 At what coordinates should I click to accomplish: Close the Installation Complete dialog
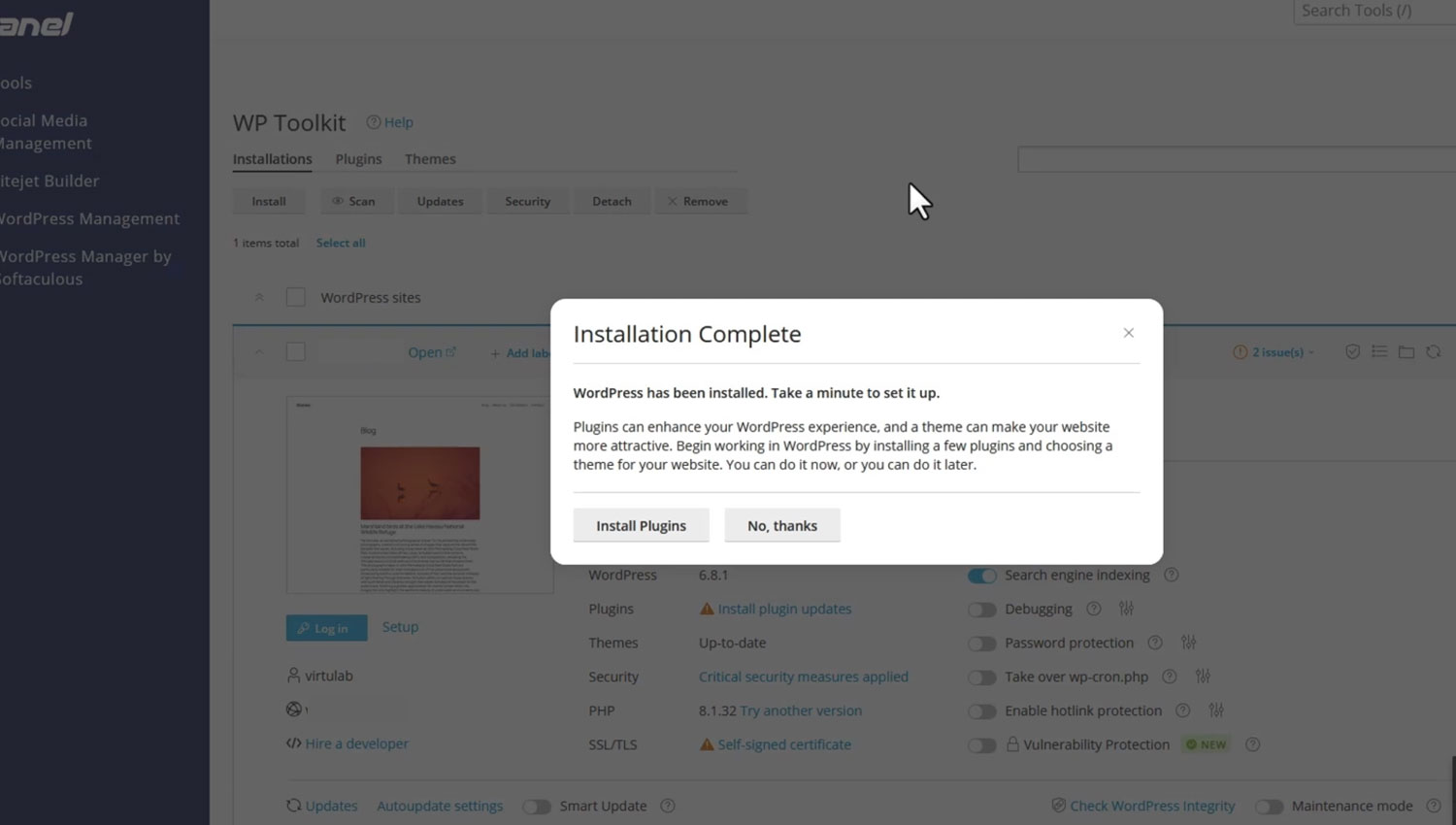1128,333
